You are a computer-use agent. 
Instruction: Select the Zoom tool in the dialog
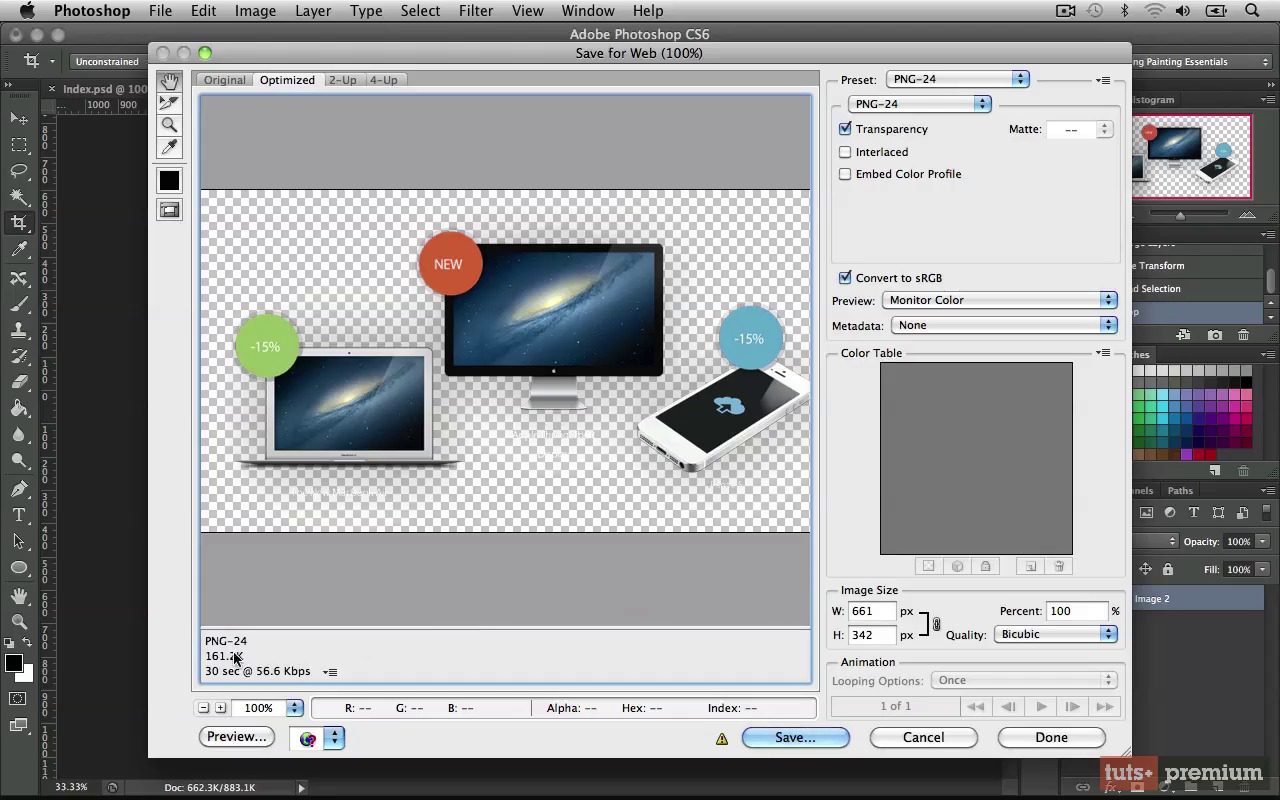[x=169, y=125]
